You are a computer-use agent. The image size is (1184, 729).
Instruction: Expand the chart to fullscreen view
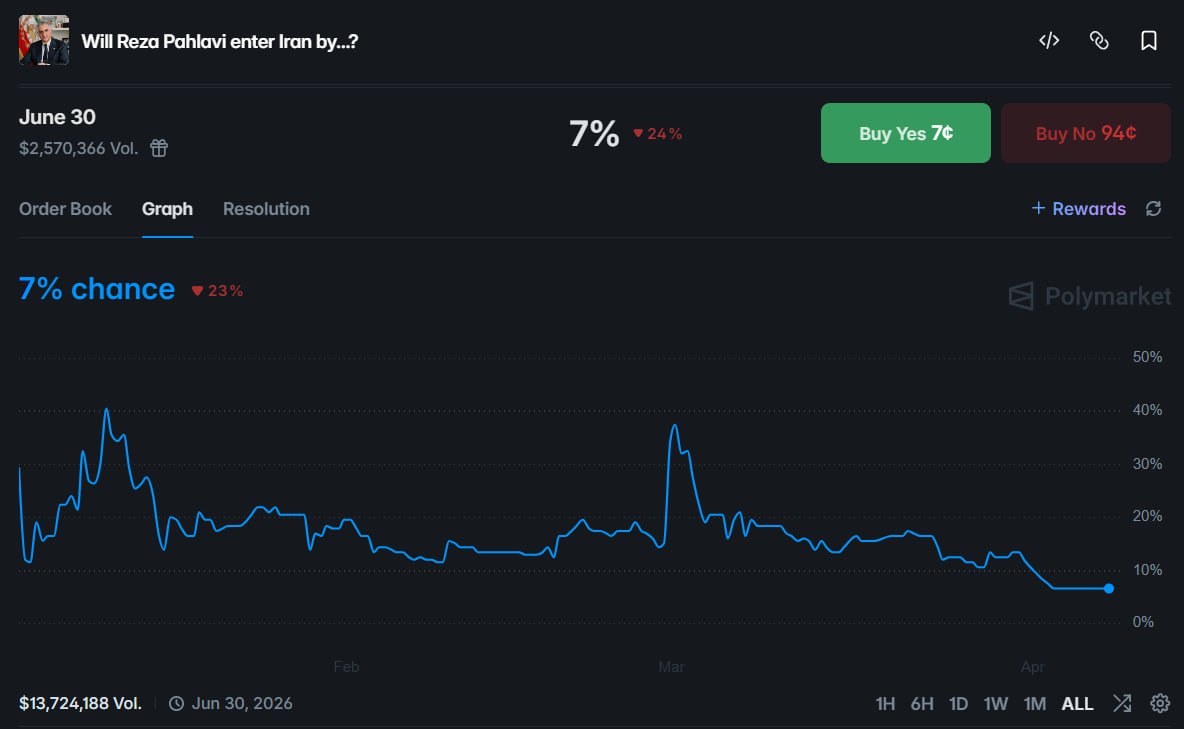tap(1121, 703)
